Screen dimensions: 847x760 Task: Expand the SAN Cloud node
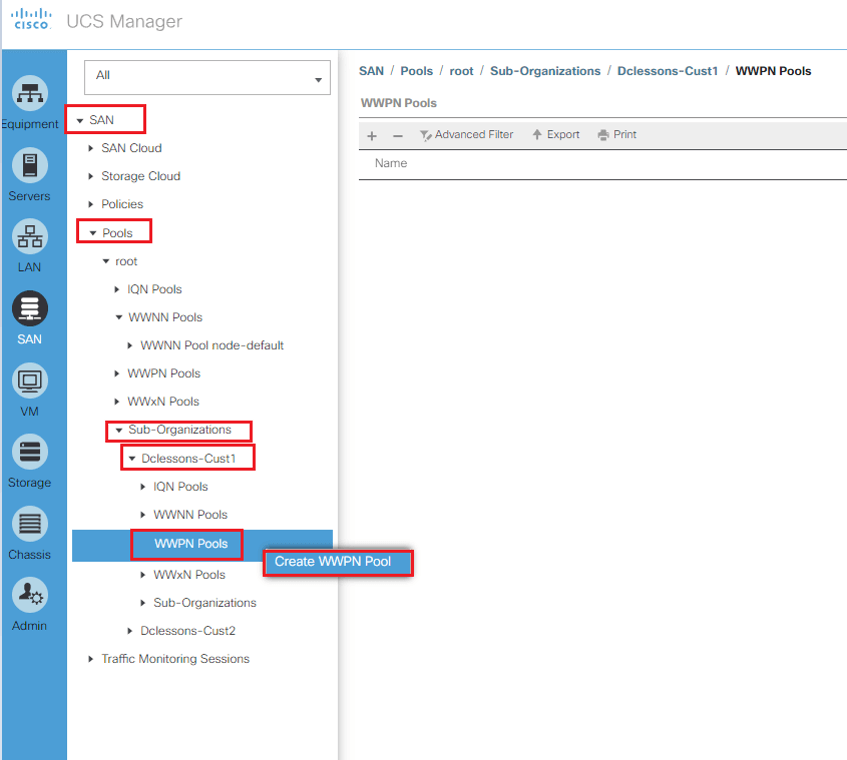[91, 148]
